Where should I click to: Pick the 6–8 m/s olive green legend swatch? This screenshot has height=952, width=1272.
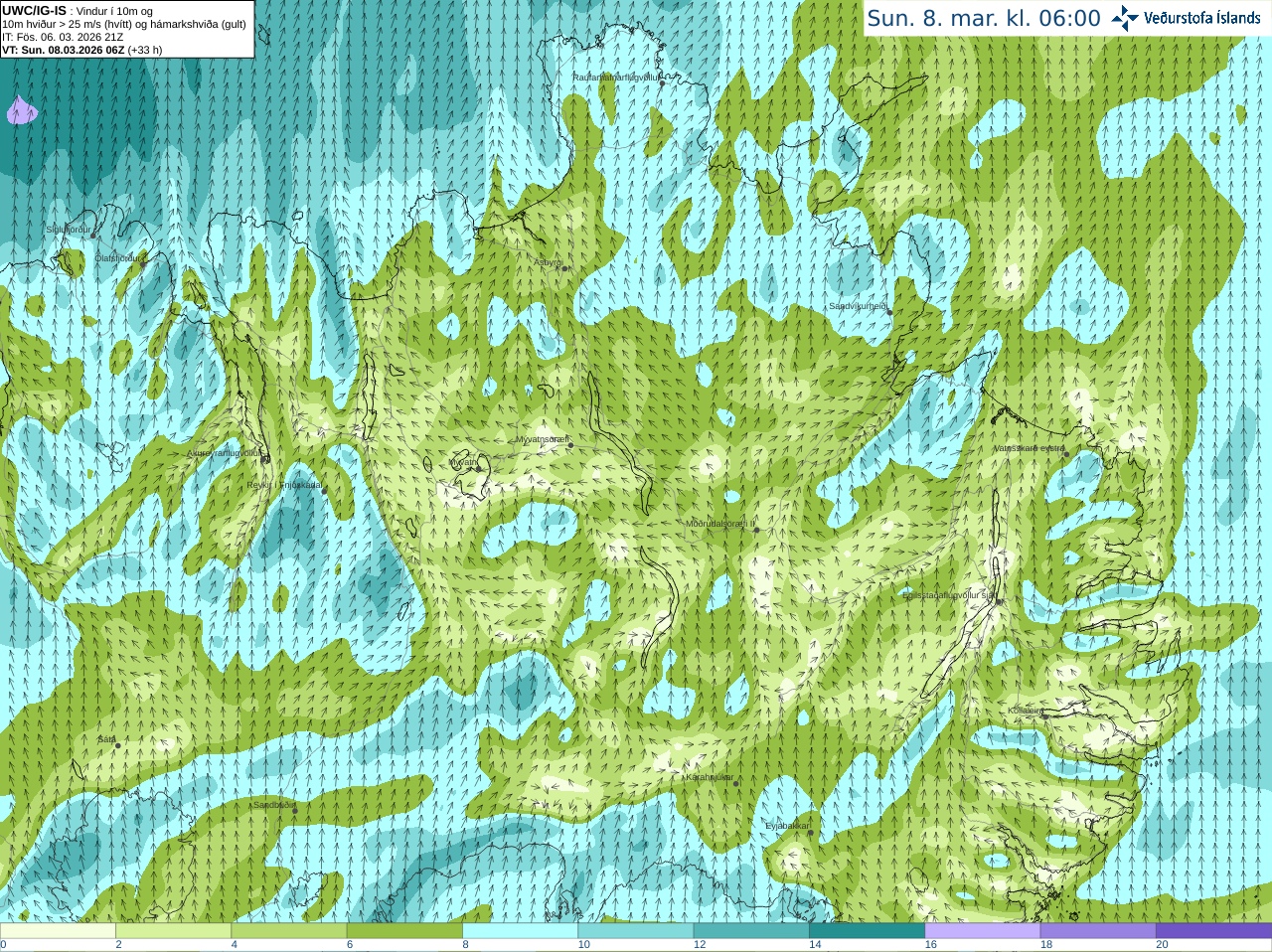pos(404,931)
